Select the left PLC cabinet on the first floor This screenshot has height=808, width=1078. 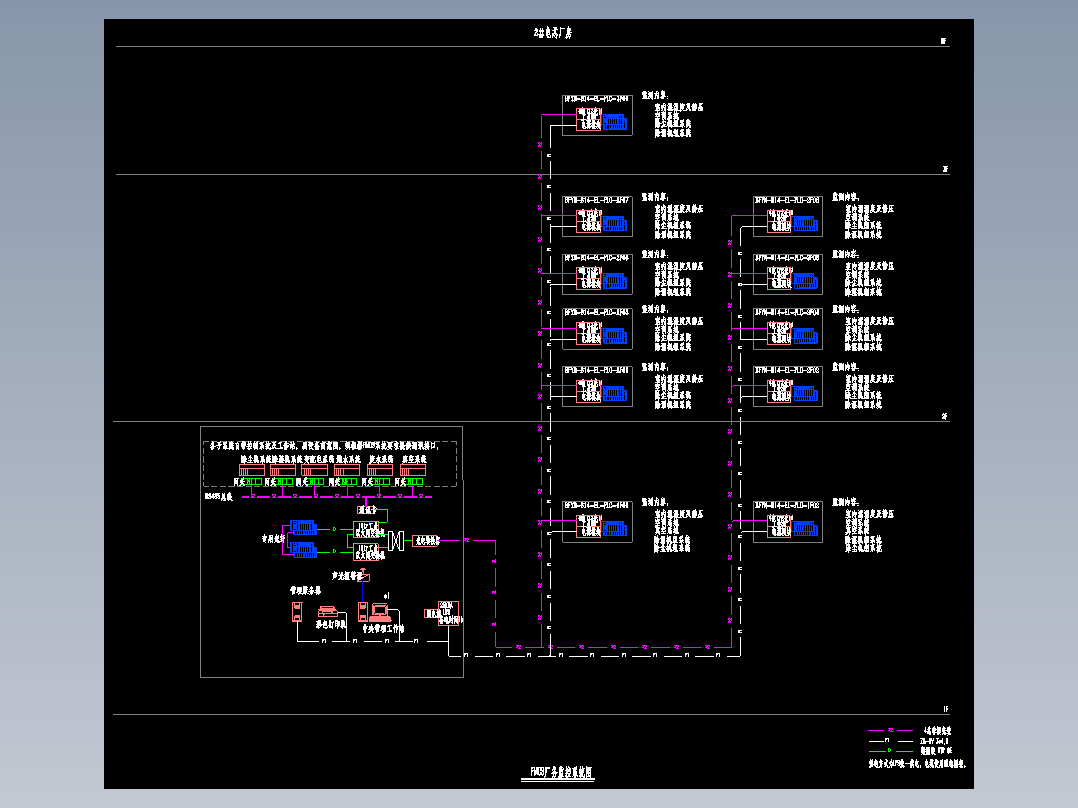click(x=597, y=522)
